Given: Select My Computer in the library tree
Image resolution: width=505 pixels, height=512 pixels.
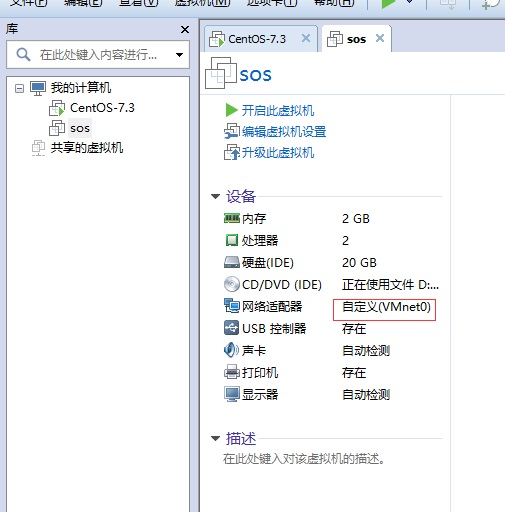Looking at the screenshot, I should (x=81, y=88).
